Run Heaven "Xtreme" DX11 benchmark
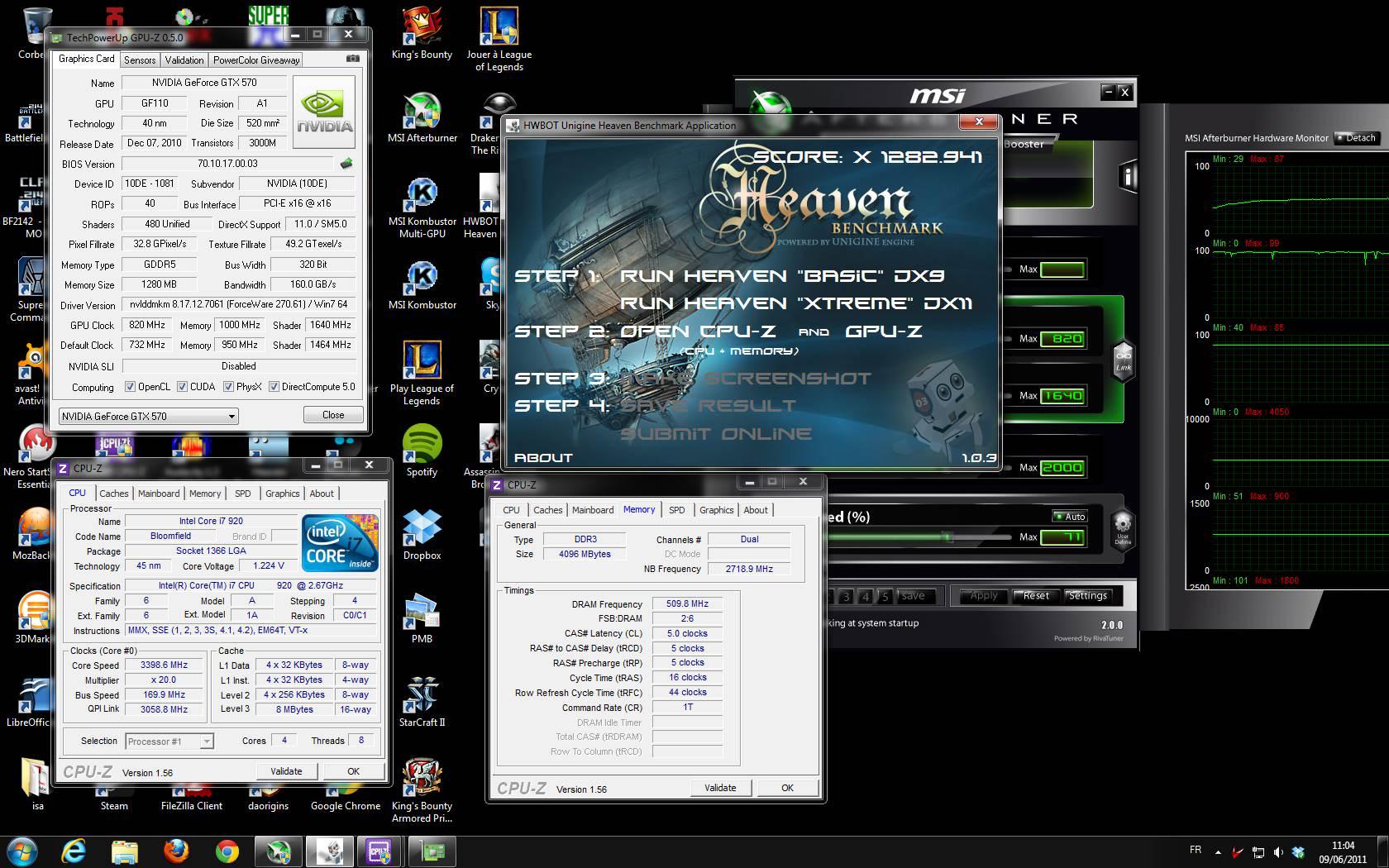Screen dimensions: 1389x868 point(796,303)
